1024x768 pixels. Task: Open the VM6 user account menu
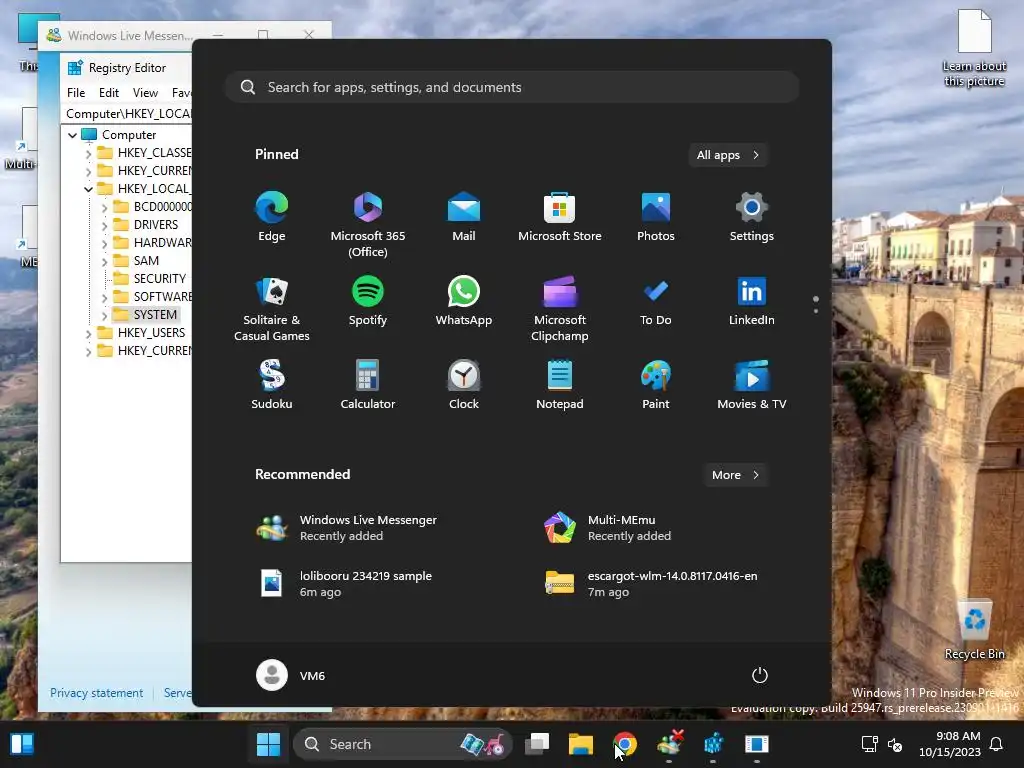click(291, 675)
